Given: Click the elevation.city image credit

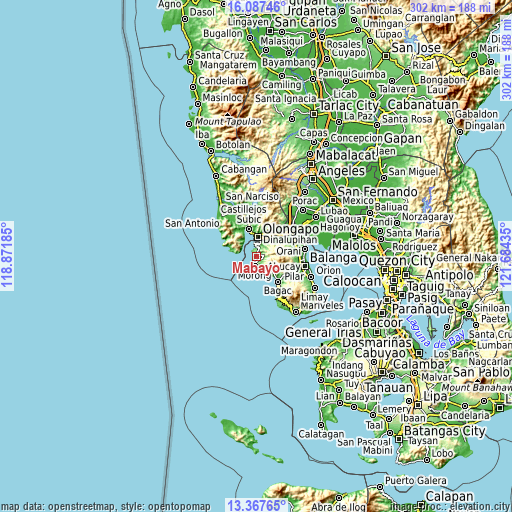Looking at the screenshot, I should pyautogui.click(x=451, y=507).
